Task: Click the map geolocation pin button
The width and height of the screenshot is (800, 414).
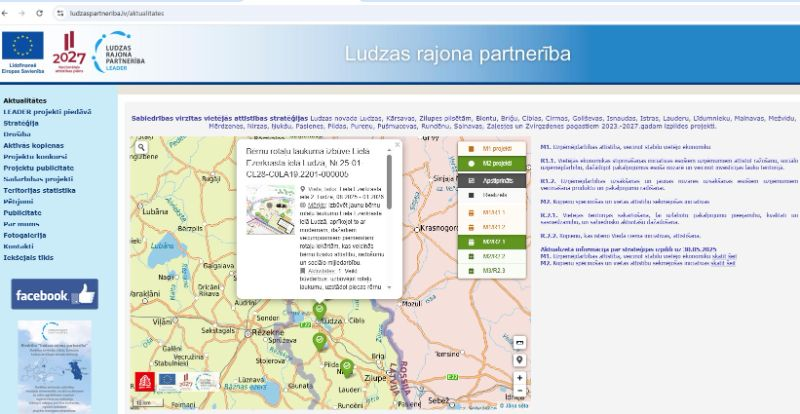Action: [x=519, y=358]
